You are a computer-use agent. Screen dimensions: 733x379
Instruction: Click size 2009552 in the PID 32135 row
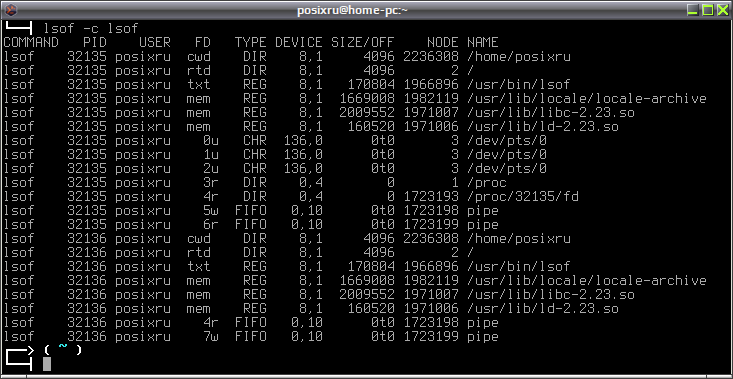click(x=367, y=113)
